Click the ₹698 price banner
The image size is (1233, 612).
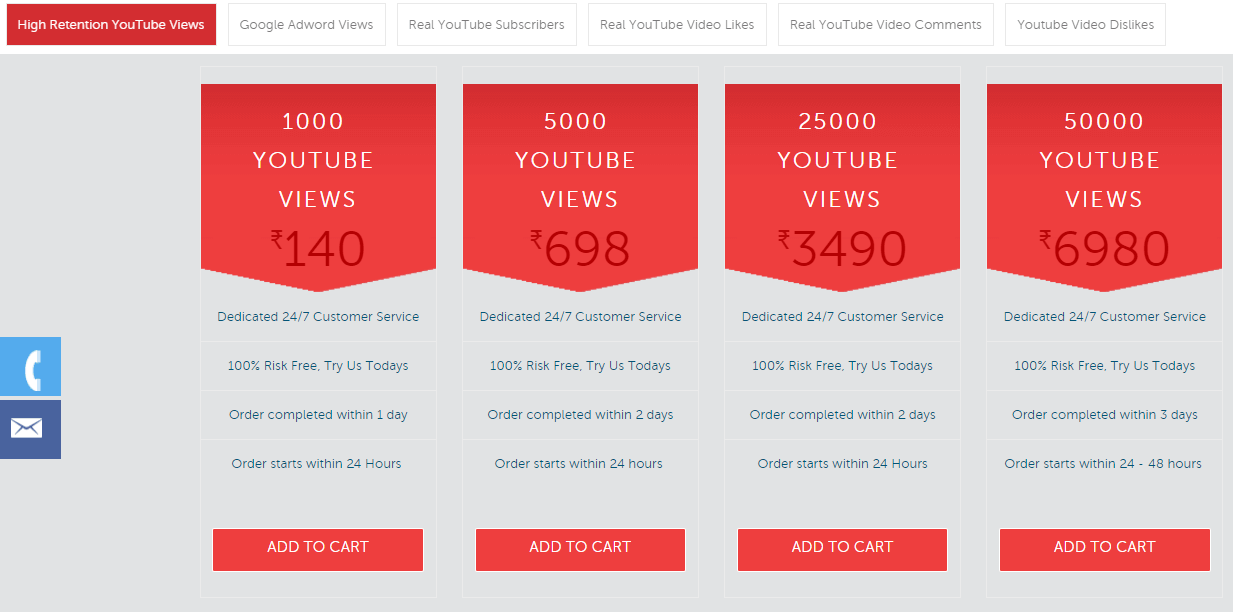(580, 250)
